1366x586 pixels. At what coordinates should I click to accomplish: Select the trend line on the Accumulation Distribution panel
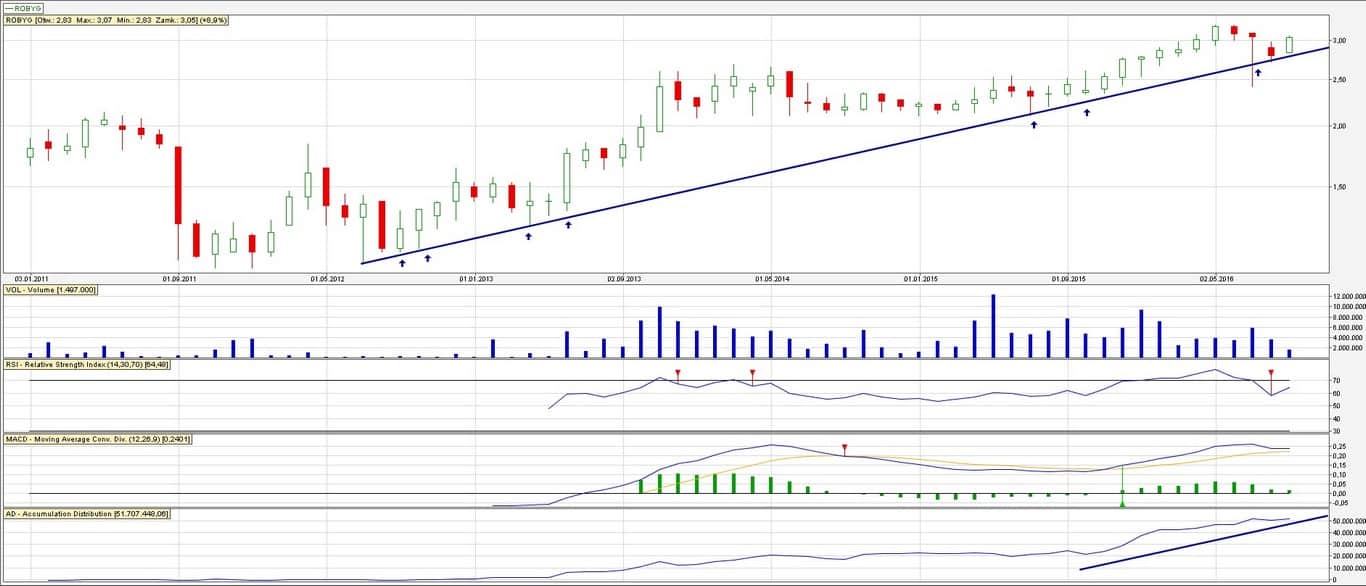point(1200,543)
